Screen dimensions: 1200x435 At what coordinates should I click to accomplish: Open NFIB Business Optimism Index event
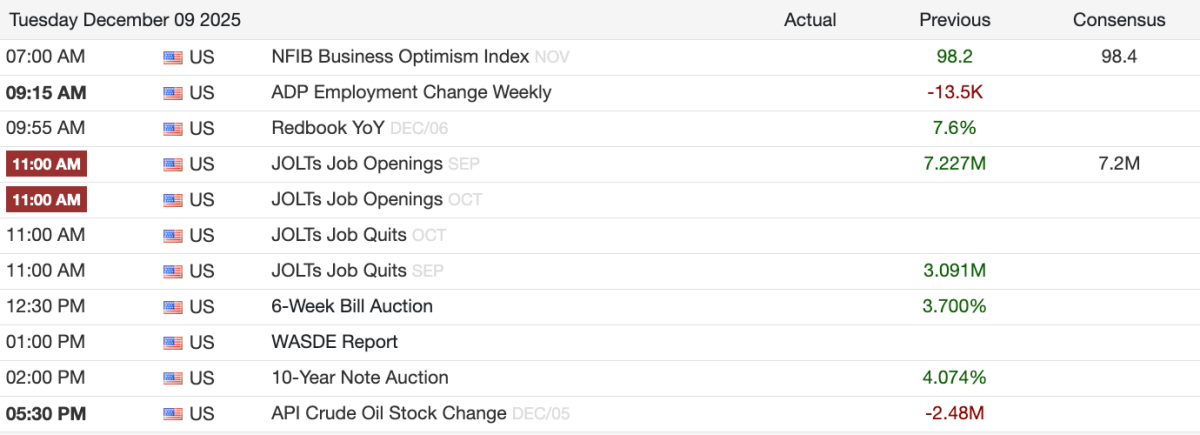coord(400,57)
